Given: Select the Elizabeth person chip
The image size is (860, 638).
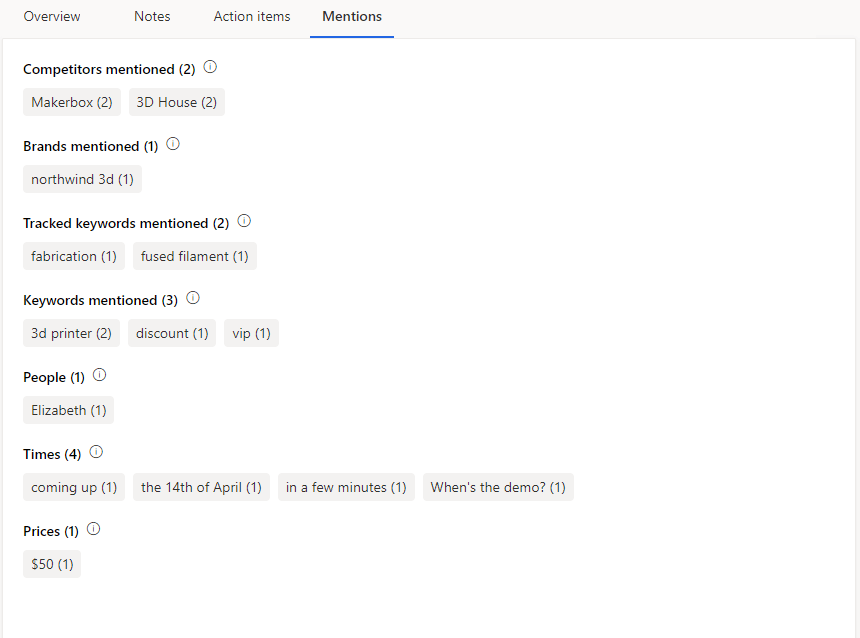Looking at the screenshot, I should 68,410.
